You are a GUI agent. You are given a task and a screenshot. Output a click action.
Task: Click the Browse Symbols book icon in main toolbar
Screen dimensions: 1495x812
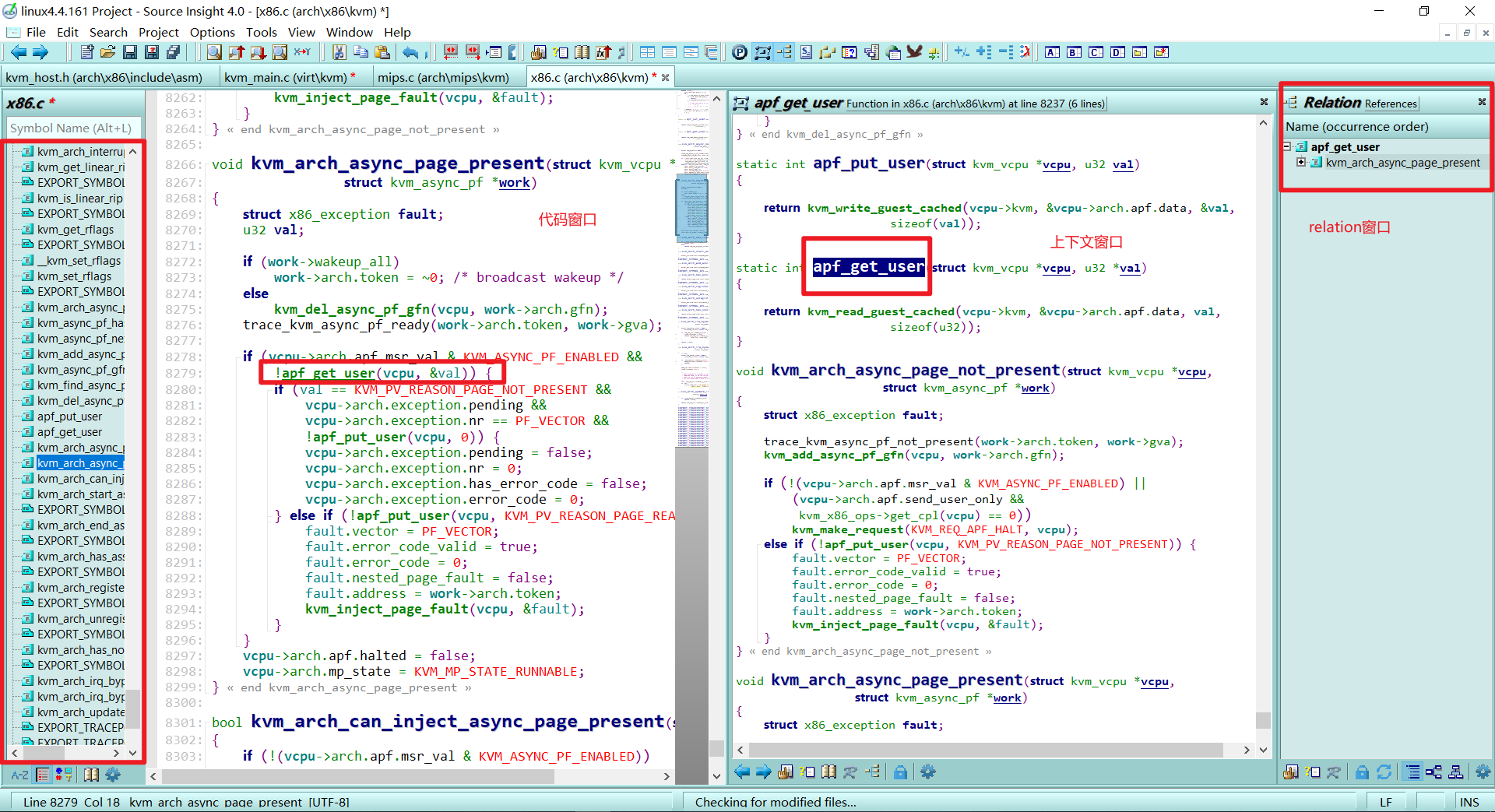[x=582, y=52]
